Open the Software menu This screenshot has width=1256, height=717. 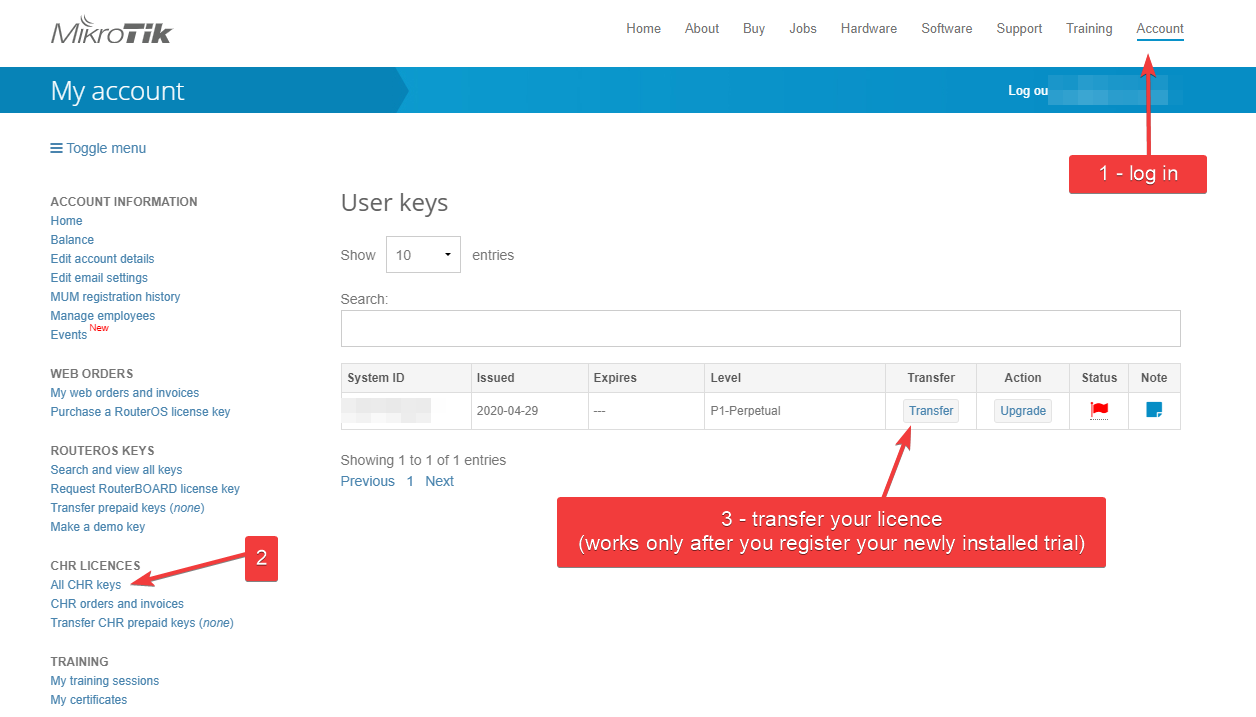(947, 29)
